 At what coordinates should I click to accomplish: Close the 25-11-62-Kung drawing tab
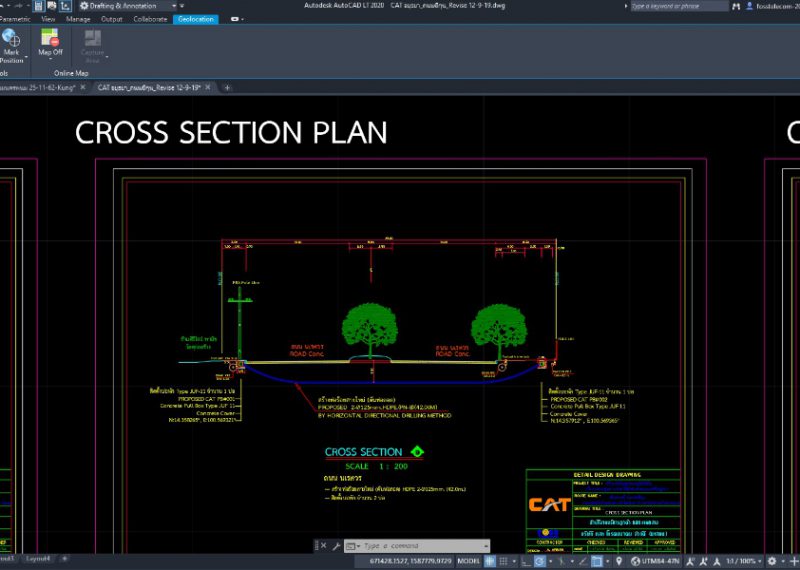[83, 87]
